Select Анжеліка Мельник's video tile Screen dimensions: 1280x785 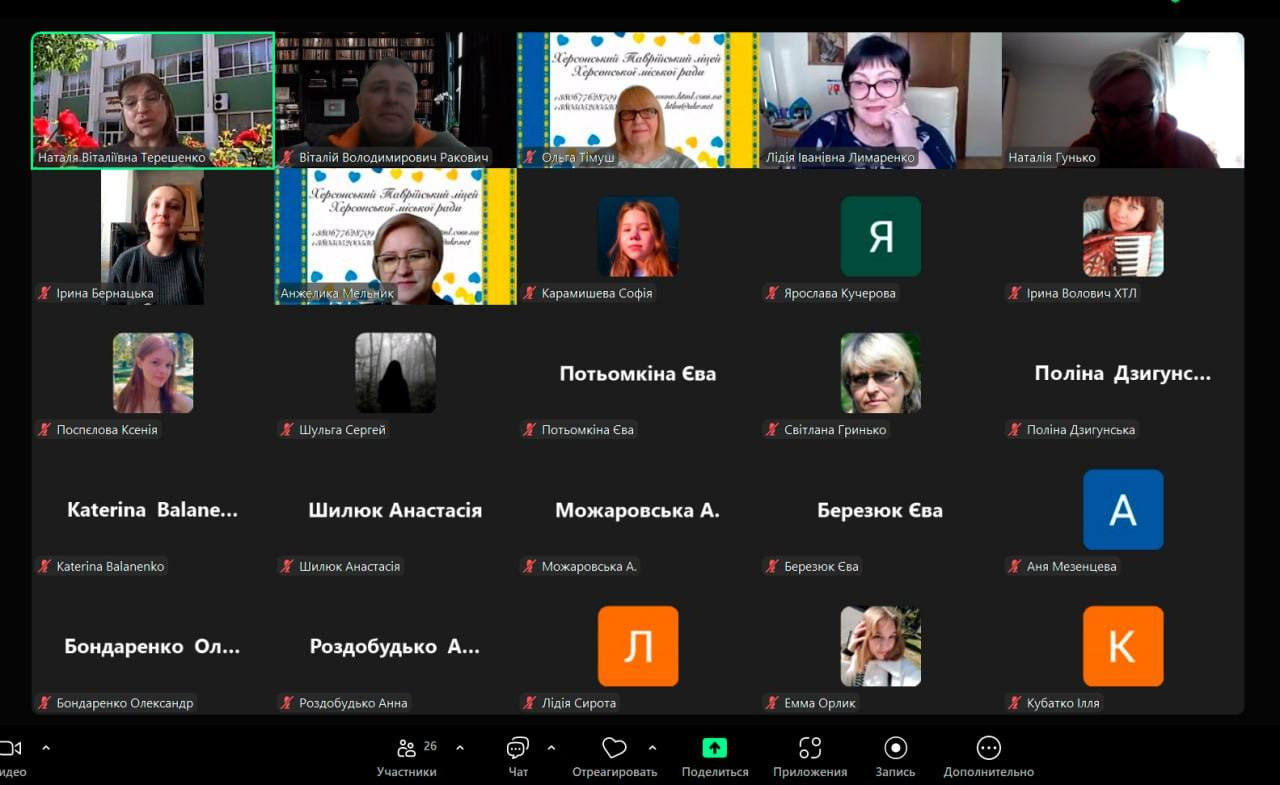[x=396, y=236]
